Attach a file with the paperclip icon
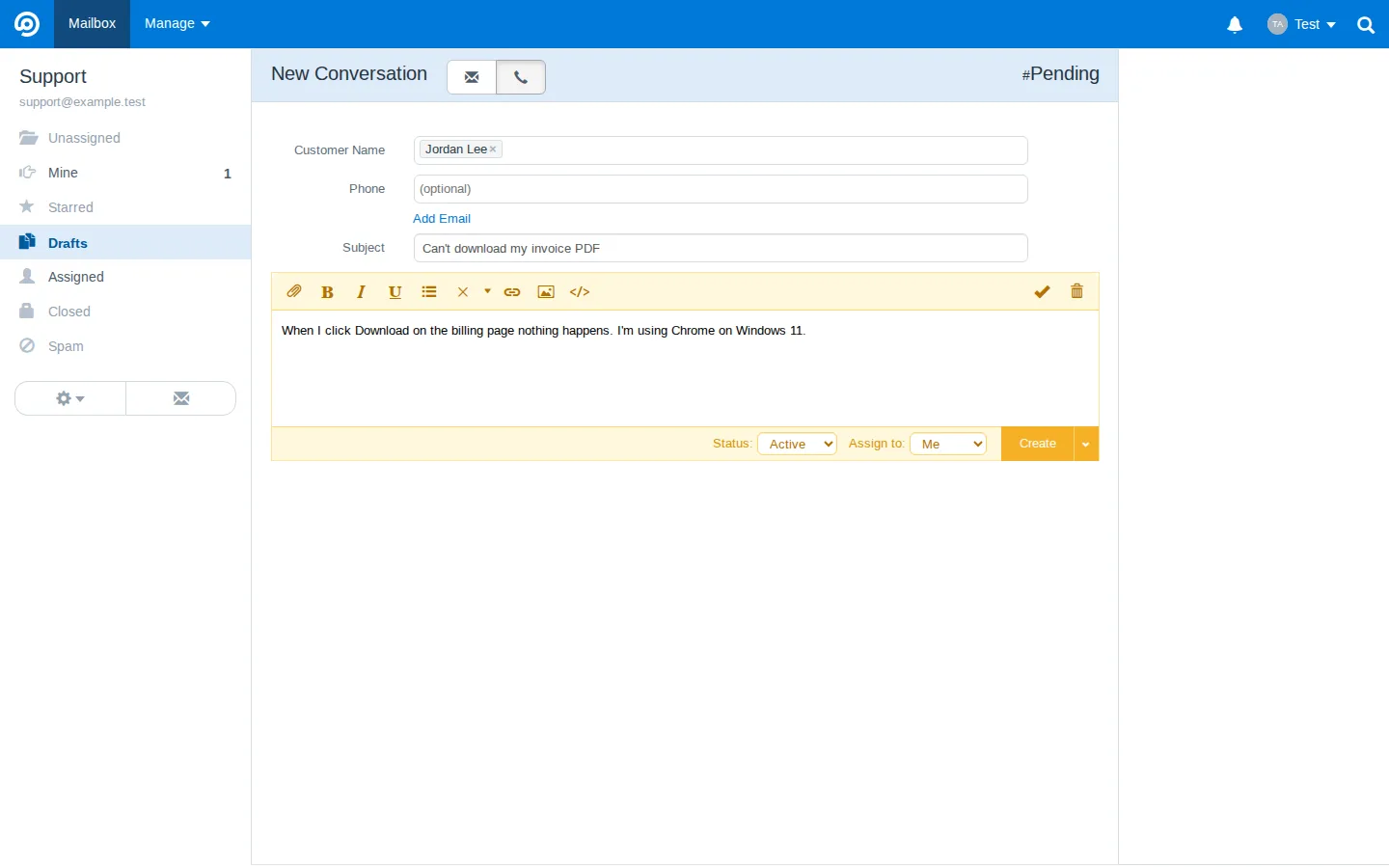The image size is (1389, 868). 294,291
